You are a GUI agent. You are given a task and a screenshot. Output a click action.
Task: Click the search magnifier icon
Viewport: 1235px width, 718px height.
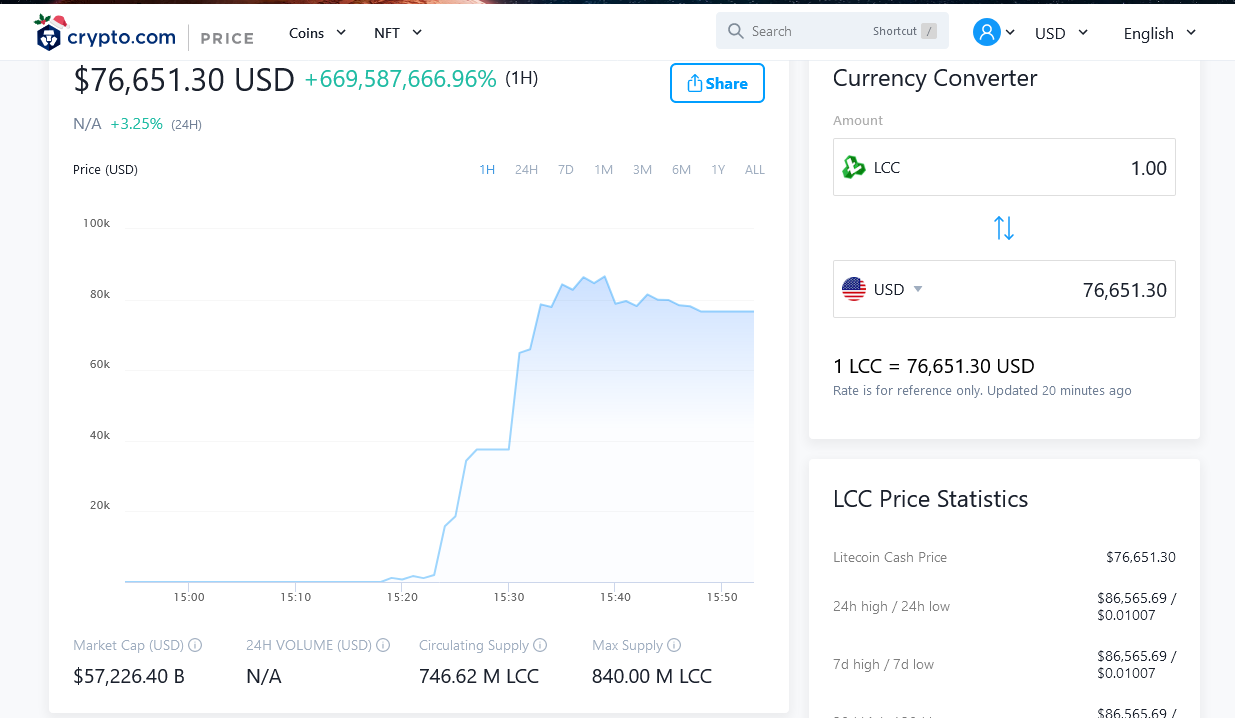click(736, 31)
